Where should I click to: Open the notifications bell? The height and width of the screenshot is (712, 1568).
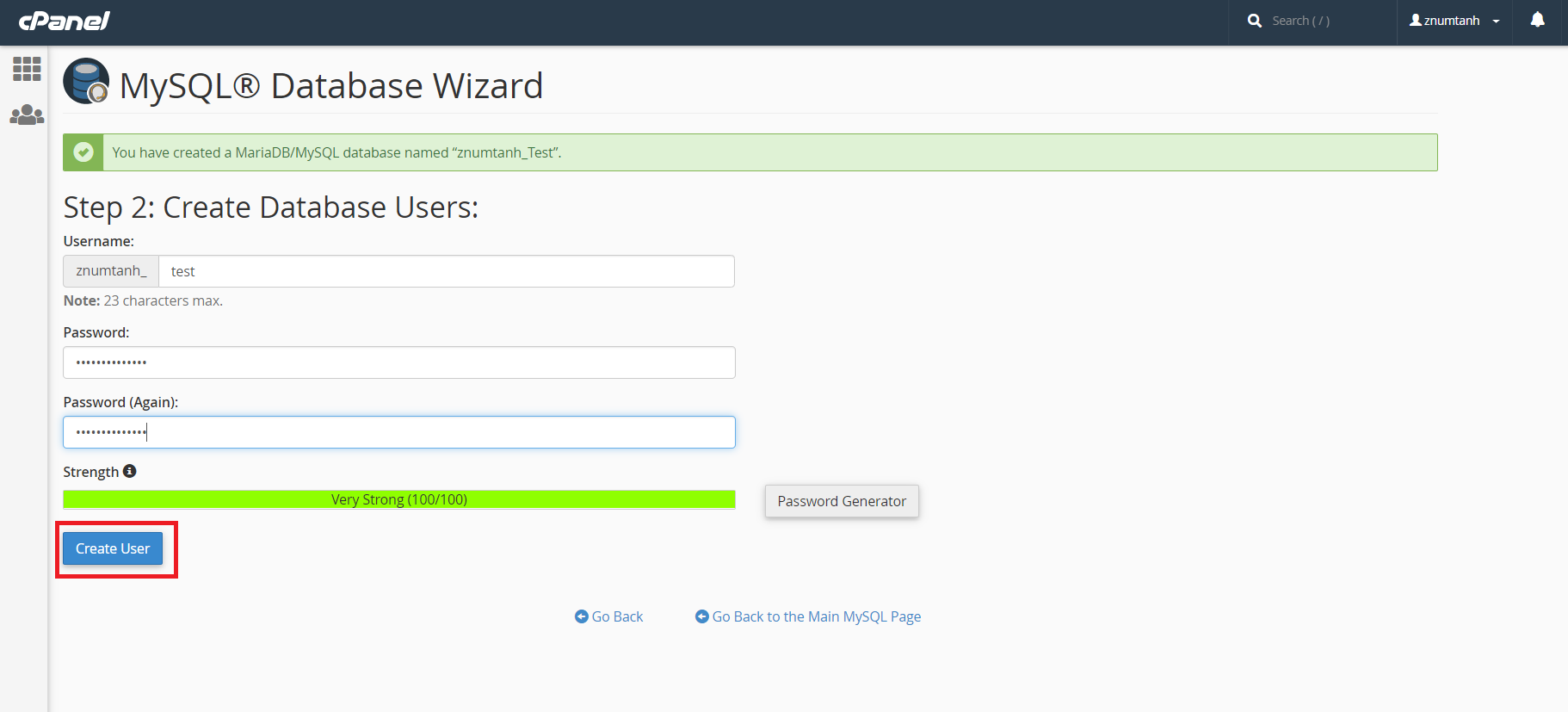[1538, 20]
